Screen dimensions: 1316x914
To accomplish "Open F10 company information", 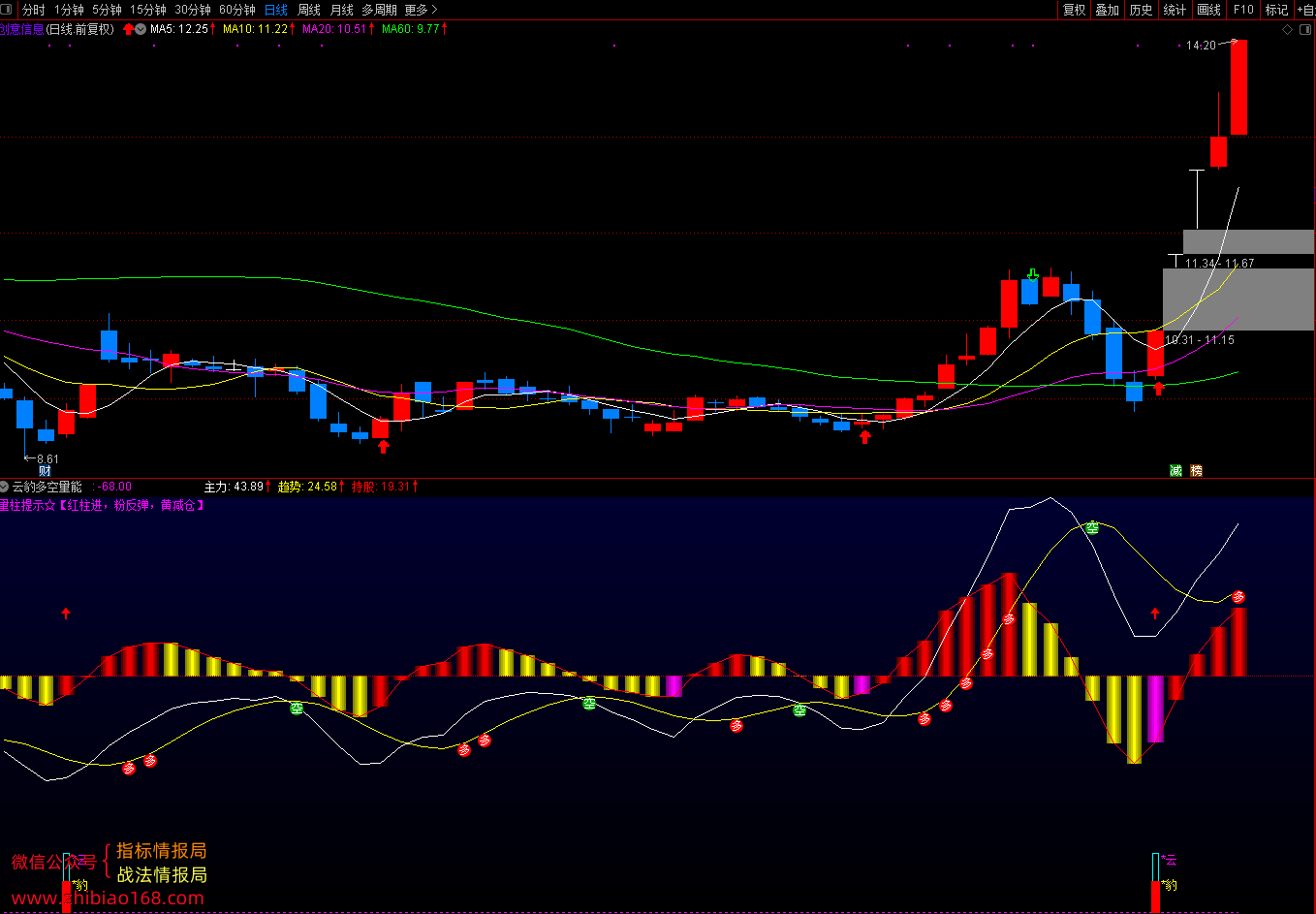I will 1242,10.
